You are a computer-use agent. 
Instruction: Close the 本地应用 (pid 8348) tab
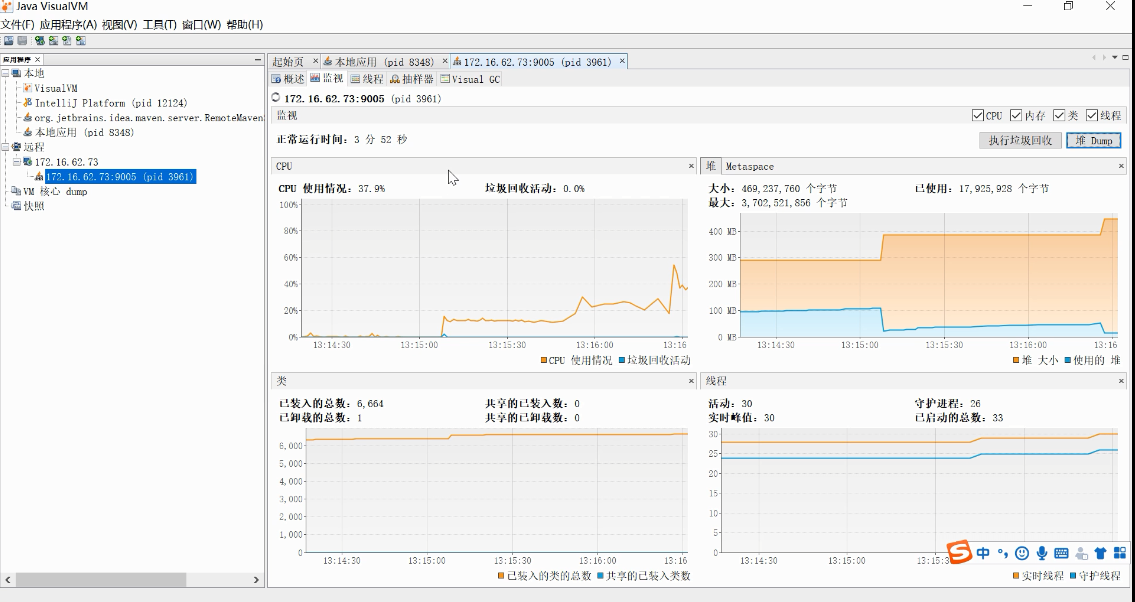(445, 62)
